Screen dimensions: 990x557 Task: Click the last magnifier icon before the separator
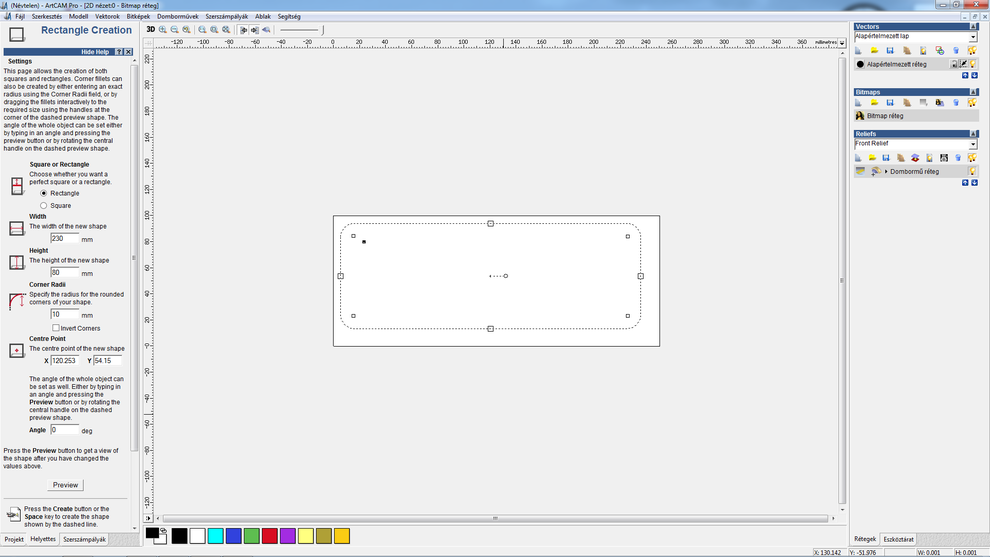(x=226, y=30)
